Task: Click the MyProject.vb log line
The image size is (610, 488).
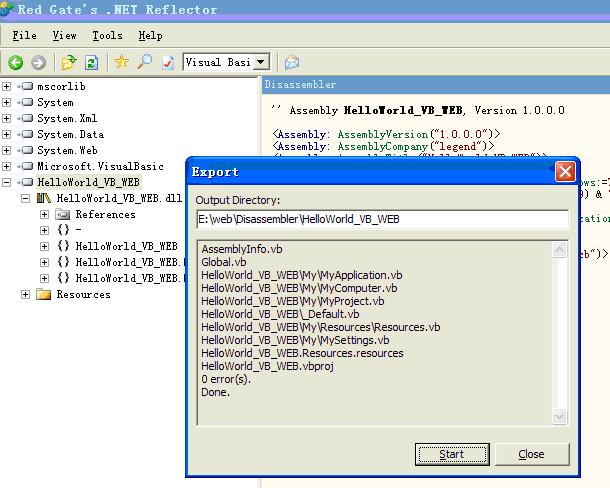Action: pyautogui.click(x=293, y=301)
